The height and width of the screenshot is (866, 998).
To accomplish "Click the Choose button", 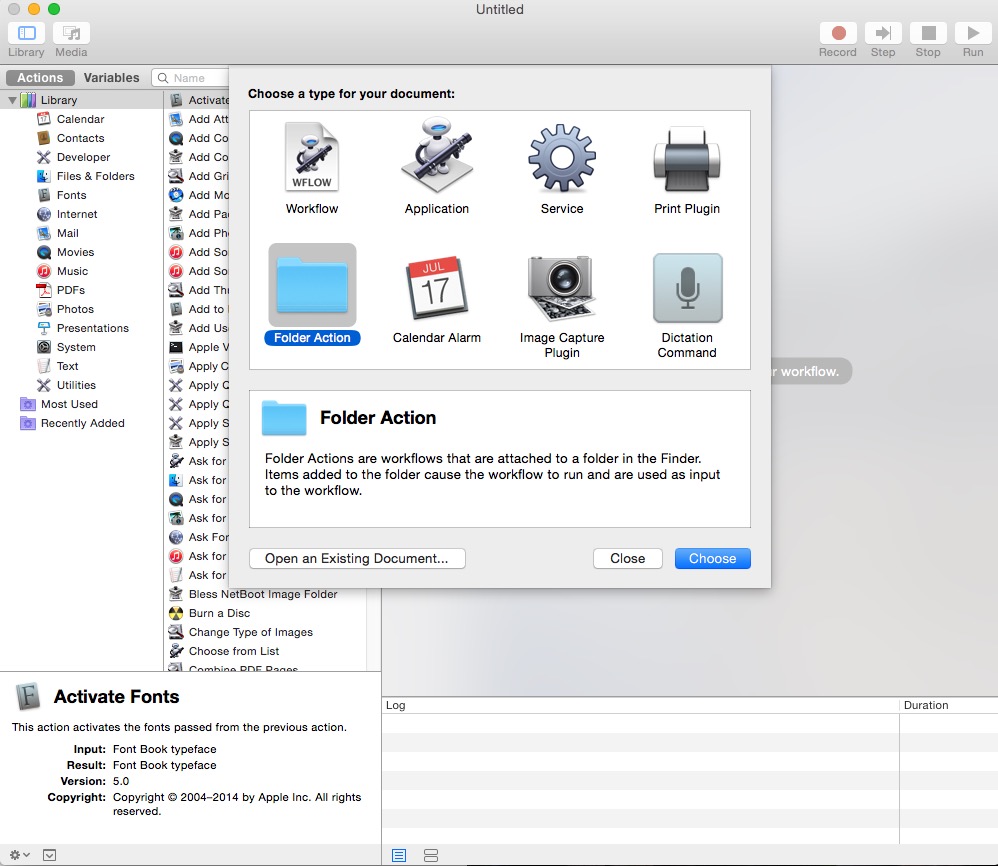I will (712, 559).
